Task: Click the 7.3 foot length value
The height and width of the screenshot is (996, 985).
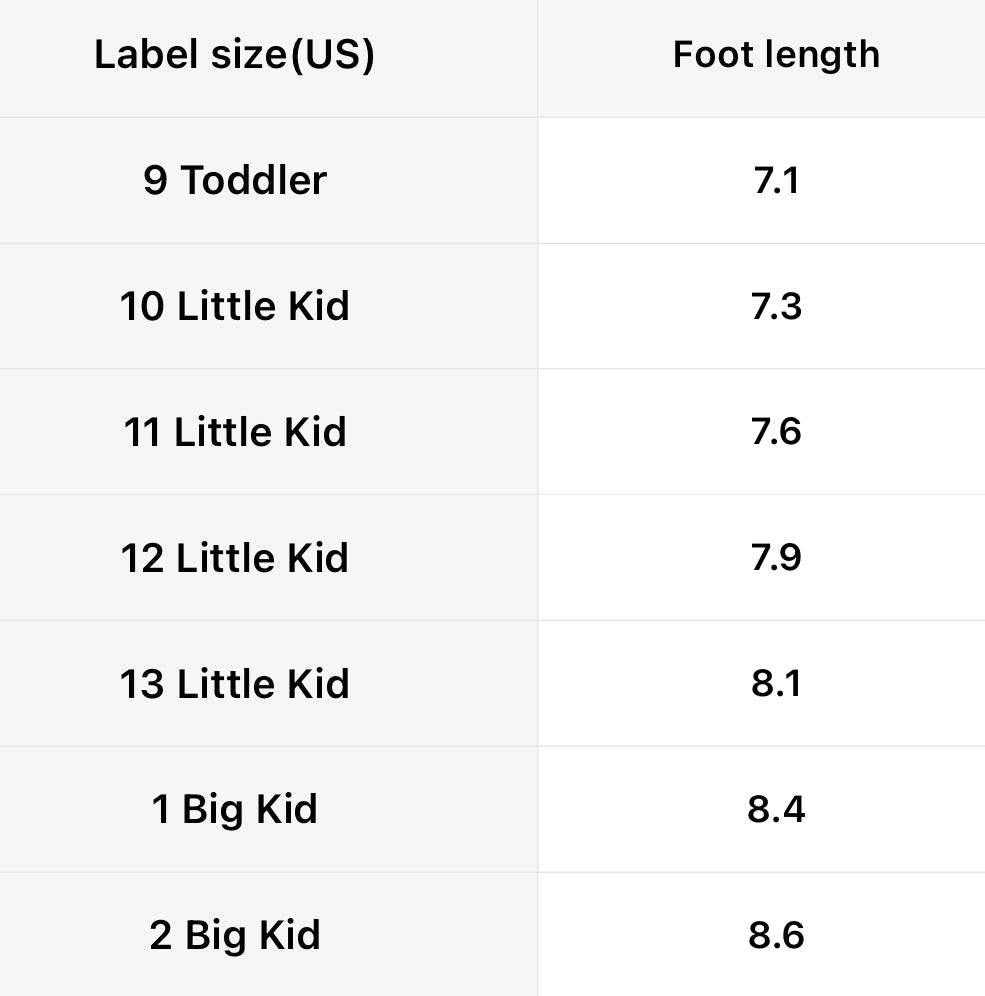Action: 776,306
